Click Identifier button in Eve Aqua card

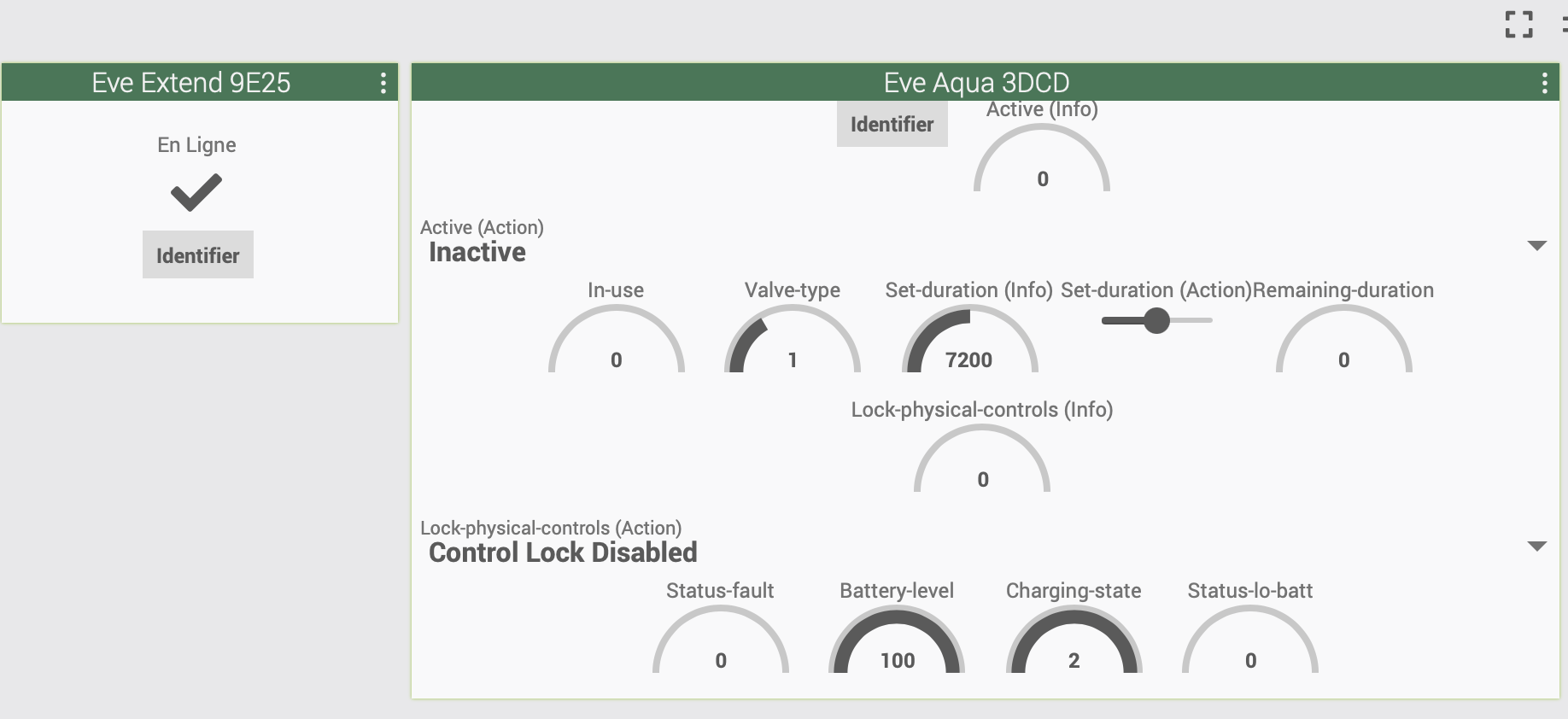[x=892, y=125]
